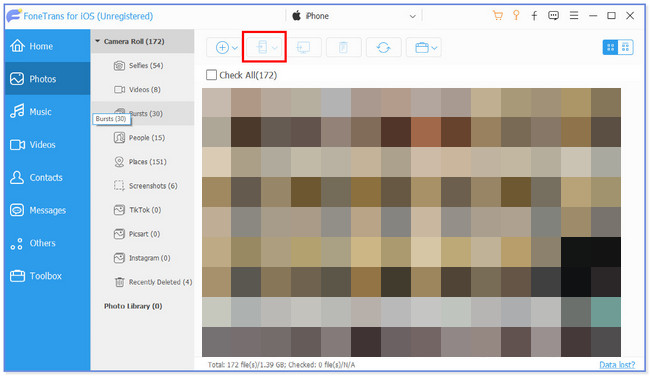Open Contacts in the sidebar
The image size is (650, 376).
[47, 177]
